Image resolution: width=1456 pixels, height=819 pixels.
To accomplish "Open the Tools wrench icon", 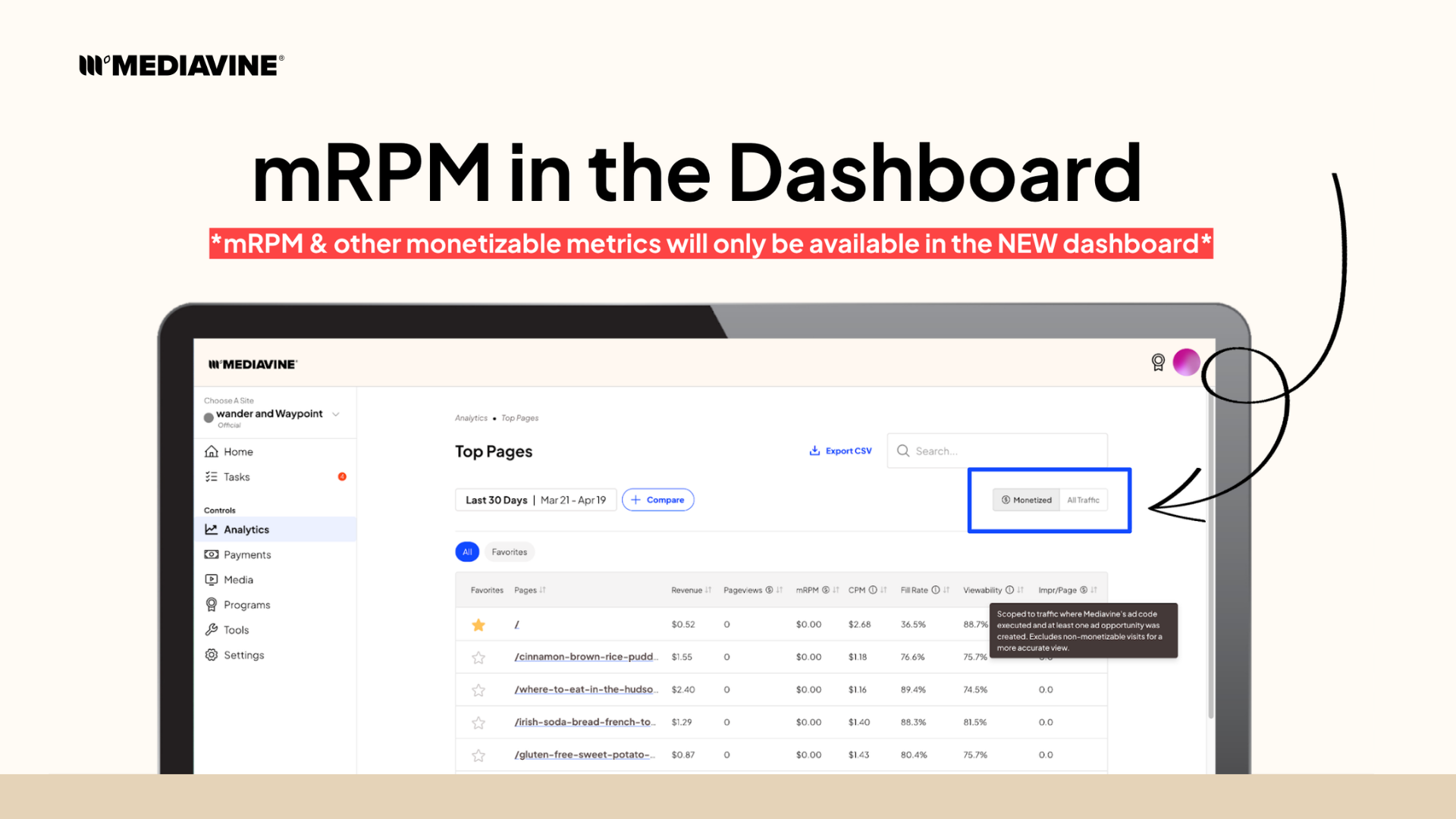I will coord(212,629).
